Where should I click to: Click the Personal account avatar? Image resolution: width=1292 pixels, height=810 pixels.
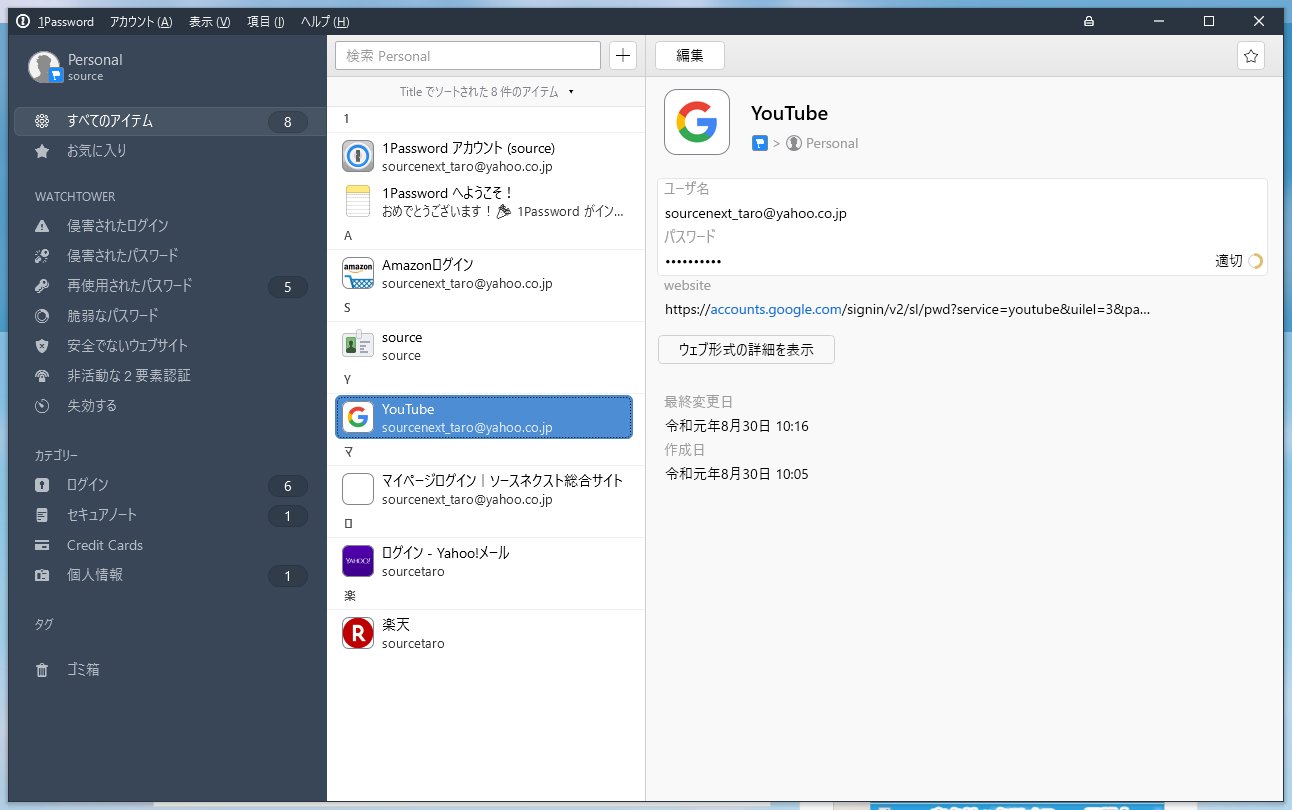(x=45, y=67)
